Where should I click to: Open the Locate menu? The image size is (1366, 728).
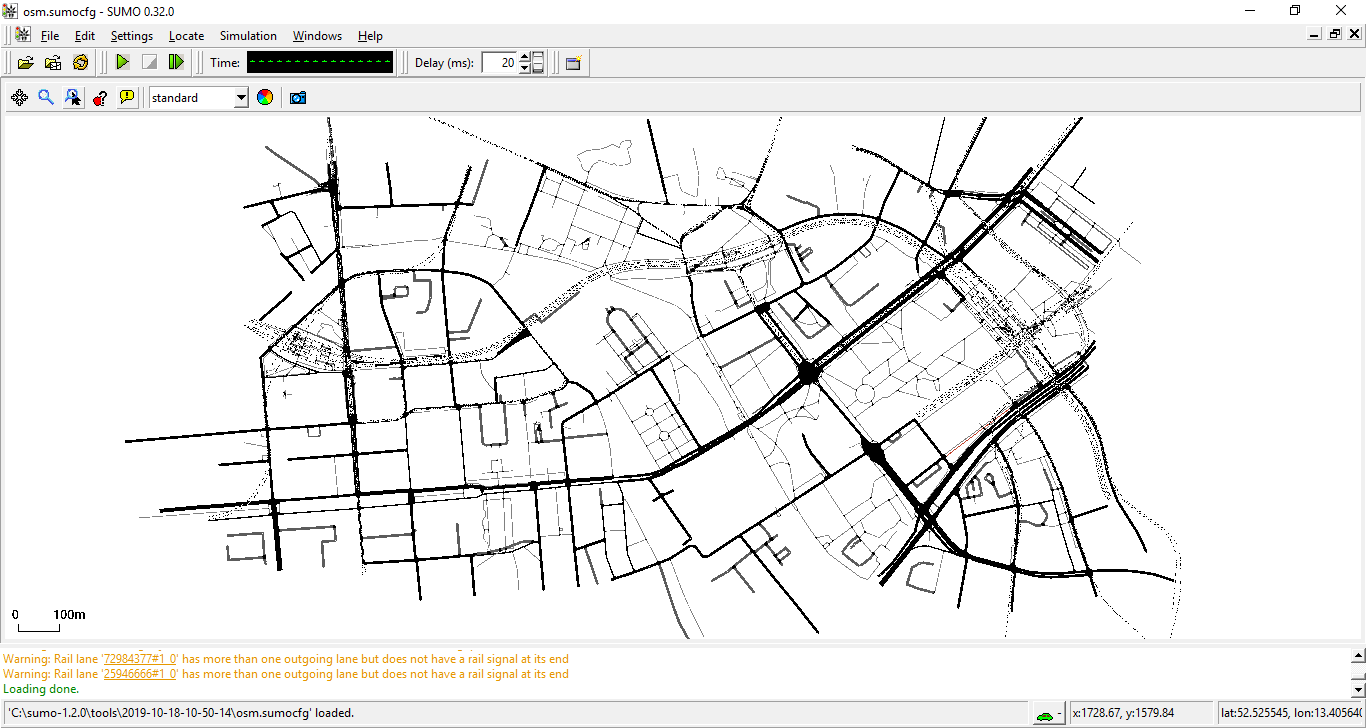[x=186, y=36]
